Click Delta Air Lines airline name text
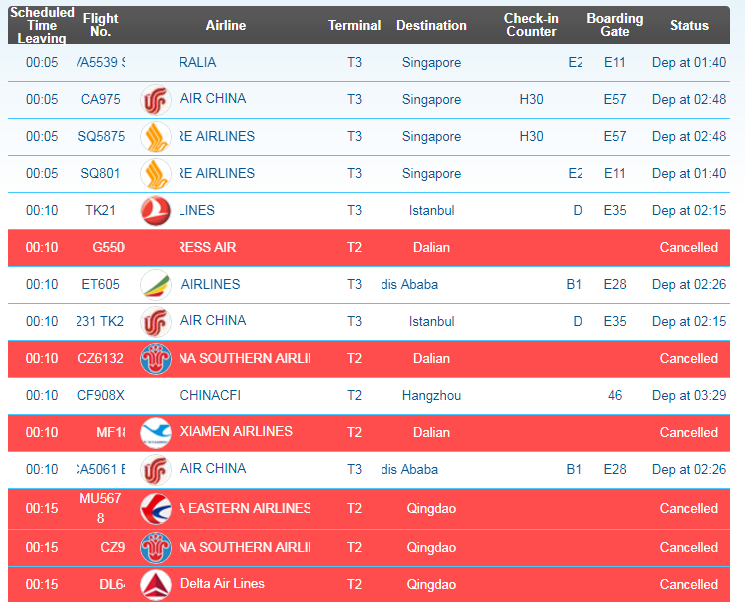The image size is (745, 602). click(x=221, y=584)
